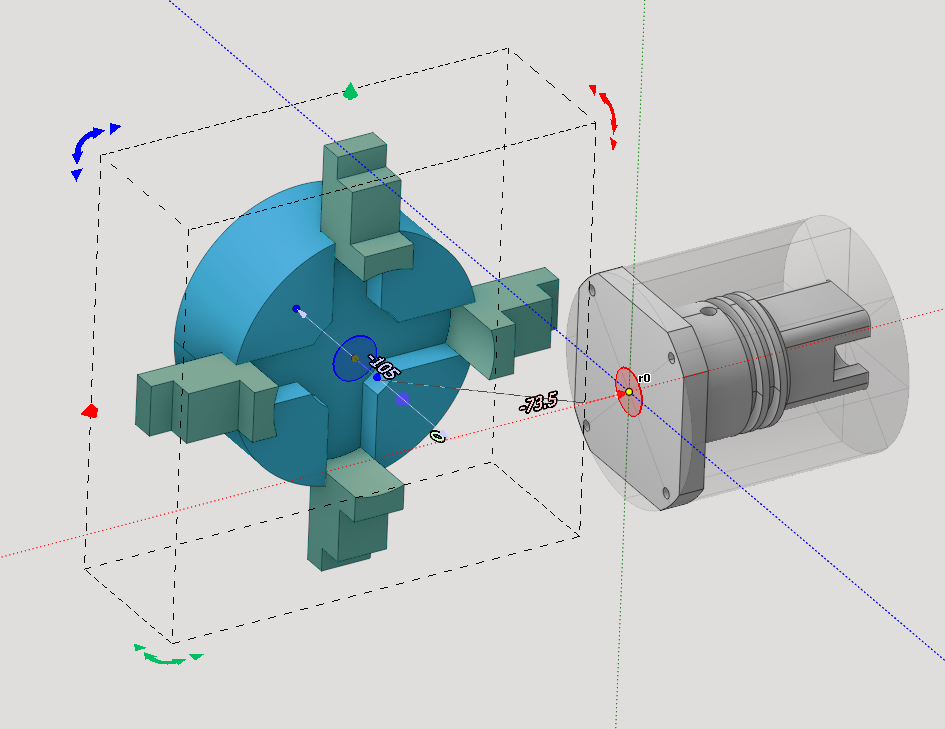Click the red rotation arrow handle

pos(606,113)
